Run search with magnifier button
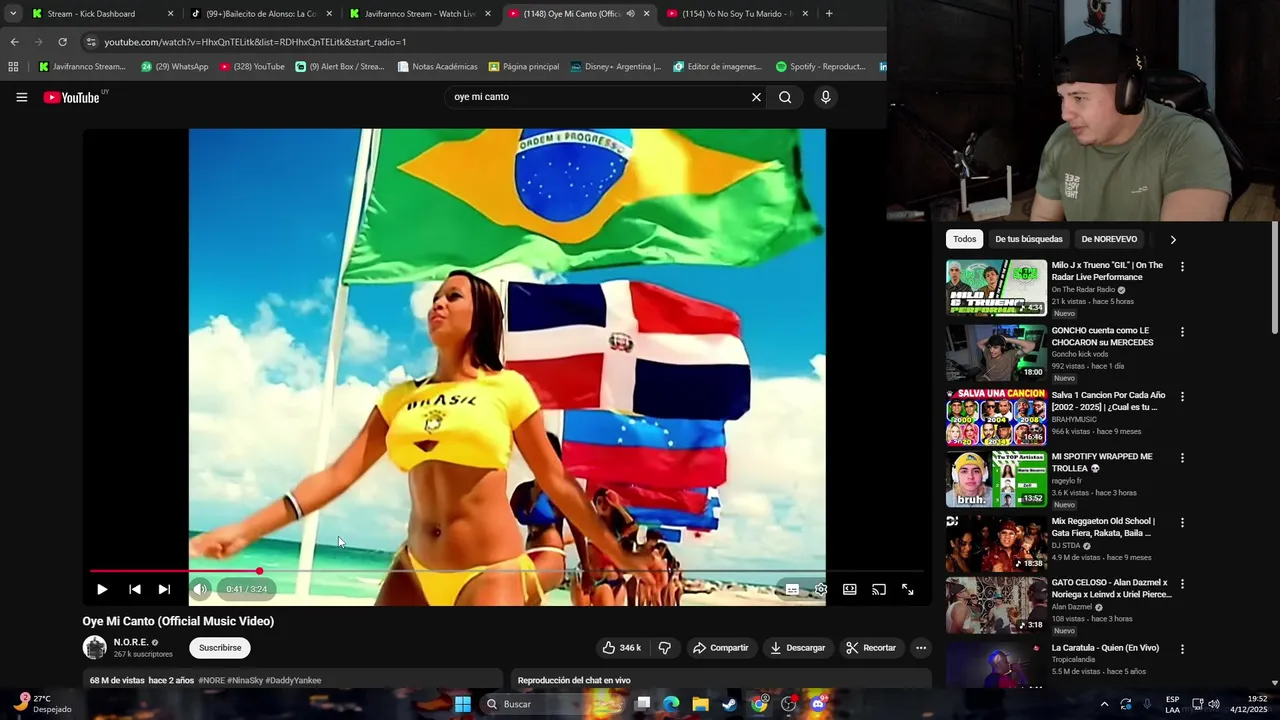Image resolution: width=1280 pixels, height=720 pixels. (785, 97)
